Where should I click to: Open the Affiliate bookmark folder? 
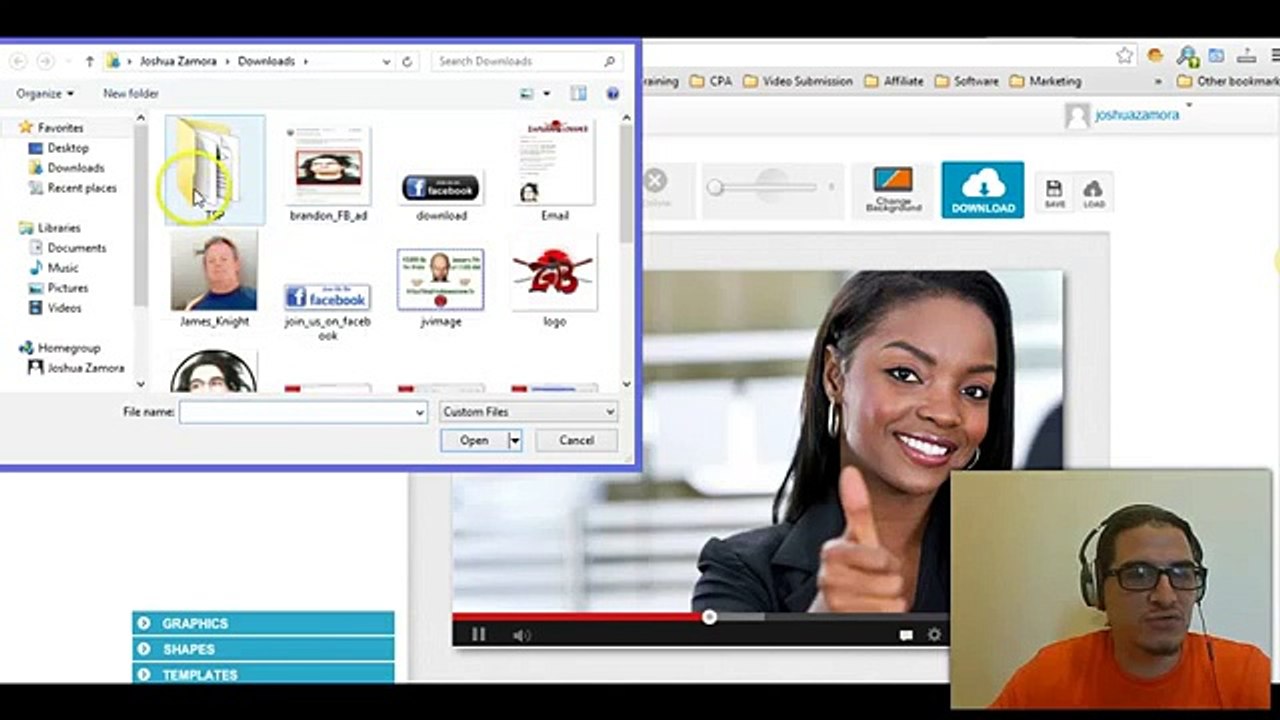[x=894, y=81]
